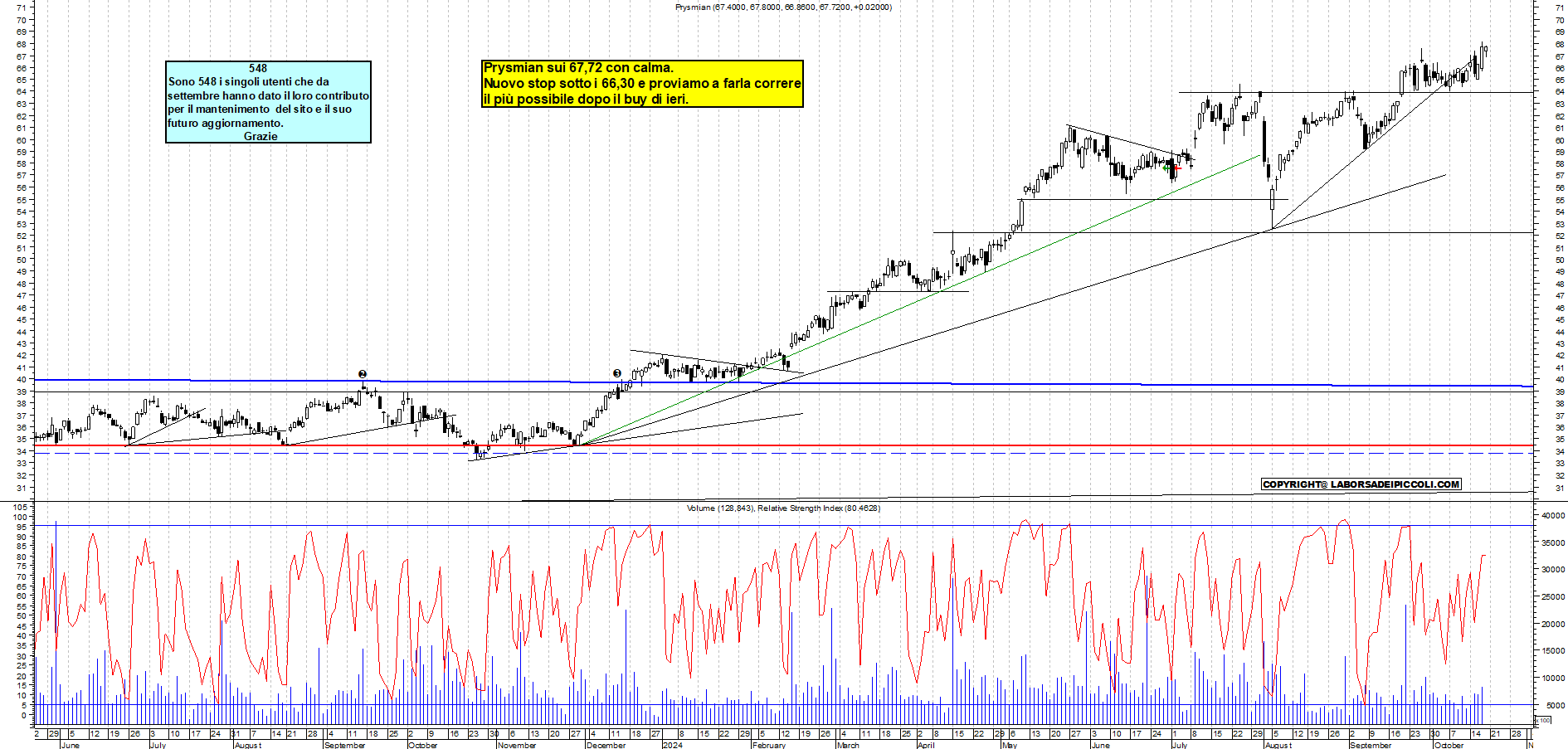Image resolution: width=1568 pixels, height=749 pixels.
Task: Click the '95' RSI axis label
Action: 23,527
